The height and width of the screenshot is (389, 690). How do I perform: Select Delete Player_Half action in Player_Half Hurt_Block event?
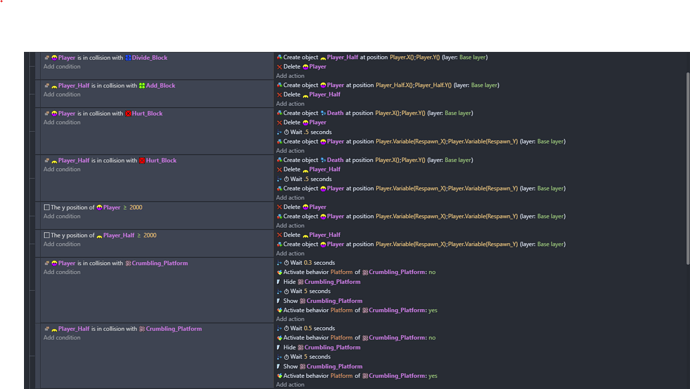(x=308, y=169)
